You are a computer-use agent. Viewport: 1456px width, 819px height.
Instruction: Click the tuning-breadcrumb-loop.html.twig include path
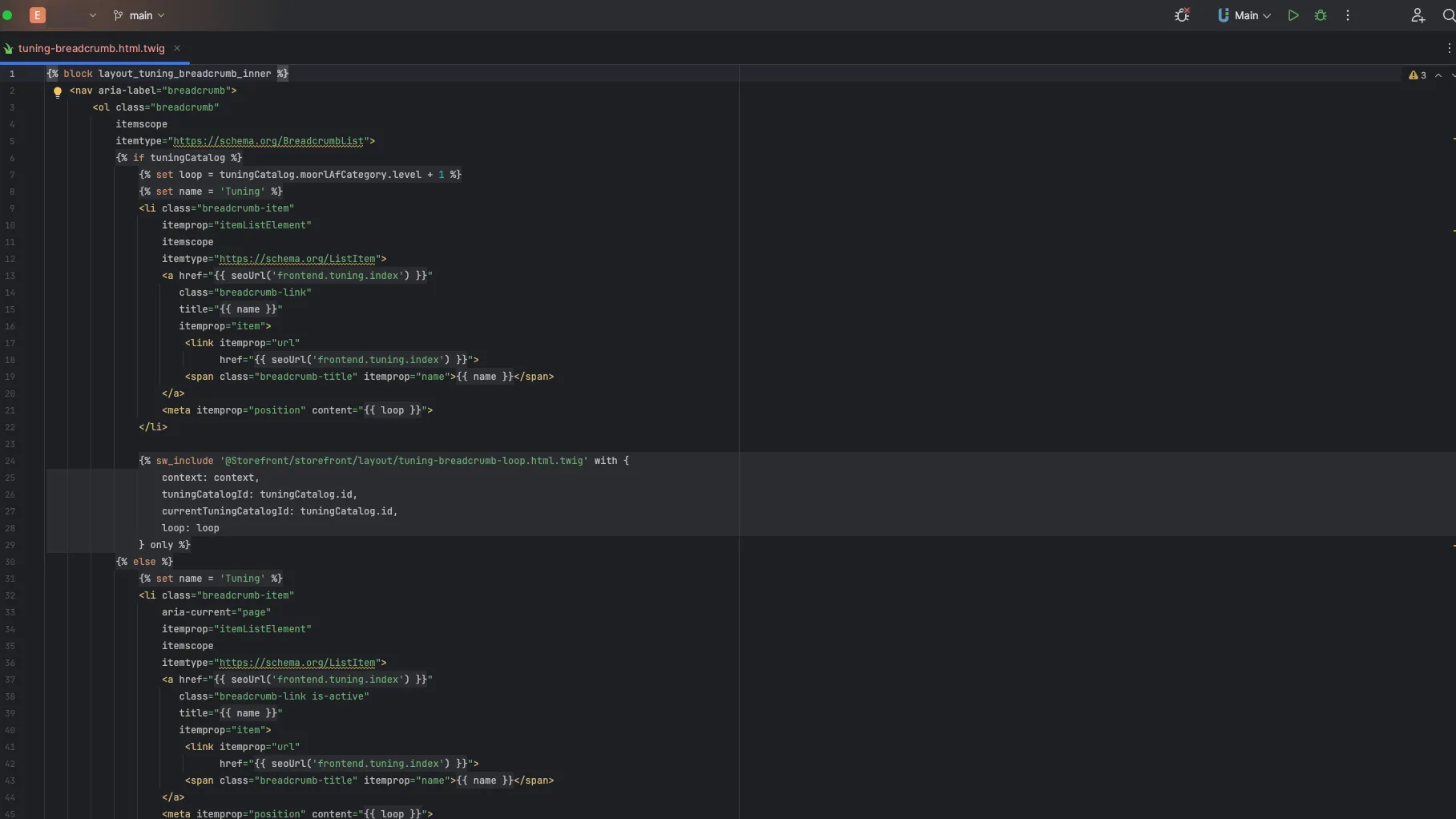point(404,461)
